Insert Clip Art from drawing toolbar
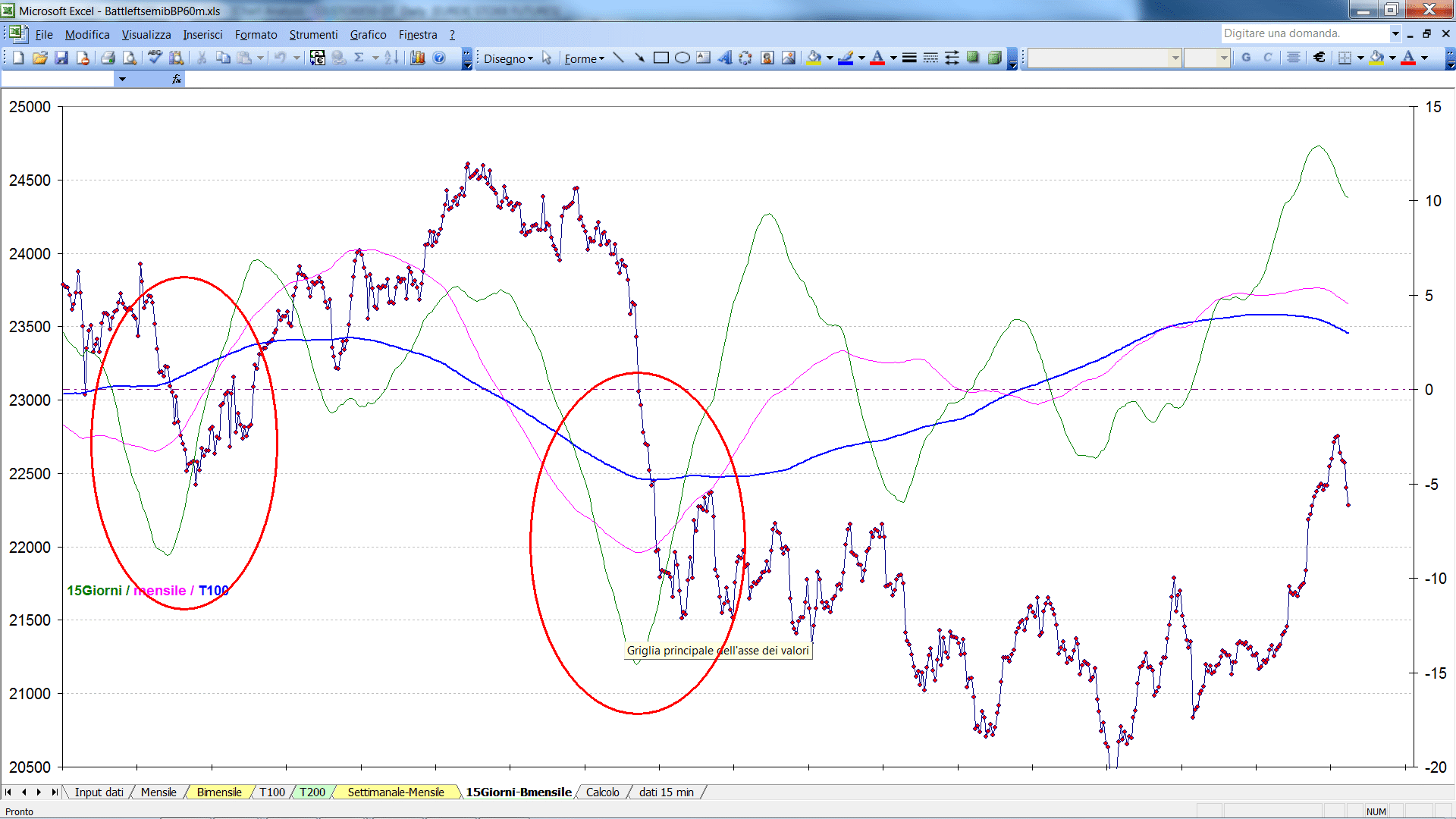Image resolution: width=1456 pixels, height=819 pixels. 767,58
